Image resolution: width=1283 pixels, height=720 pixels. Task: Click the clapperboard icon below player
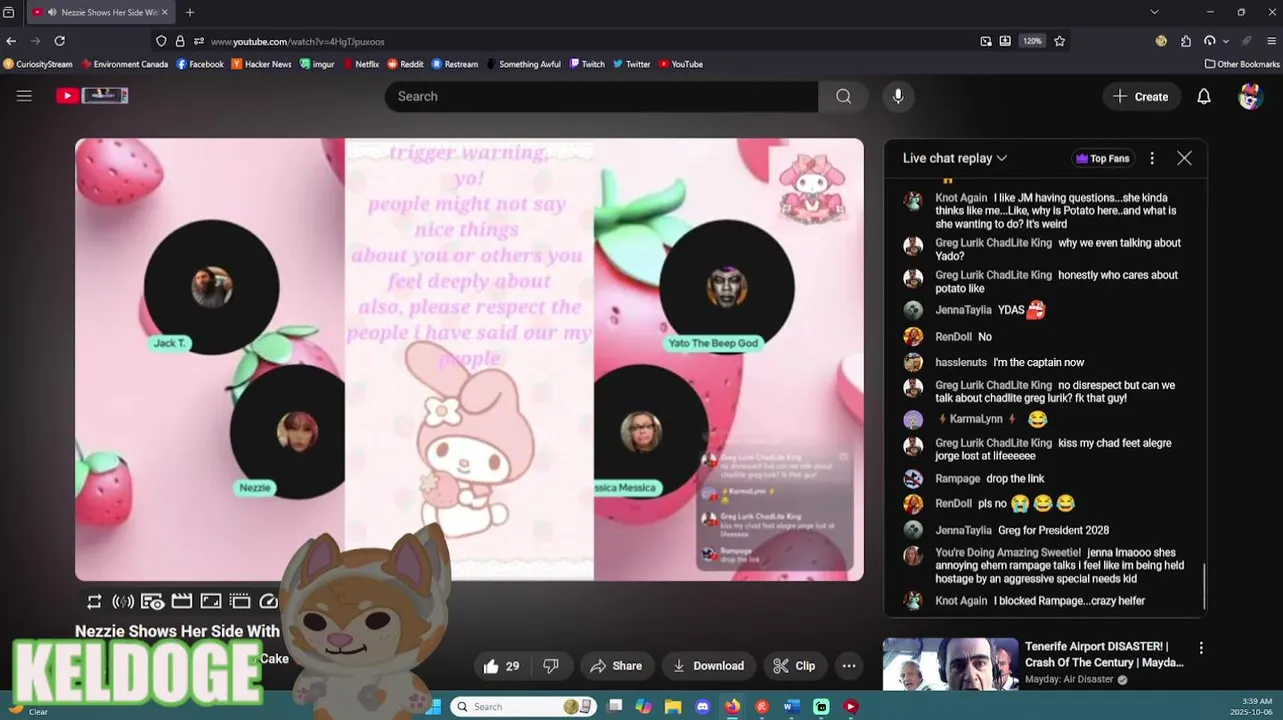[x=181, y=601]
